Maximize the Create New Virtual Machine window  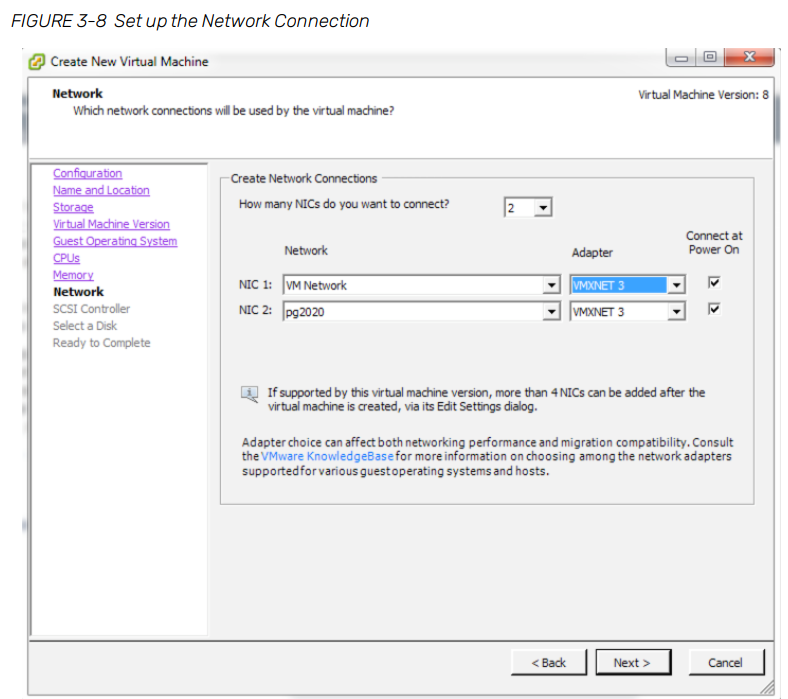710,57
